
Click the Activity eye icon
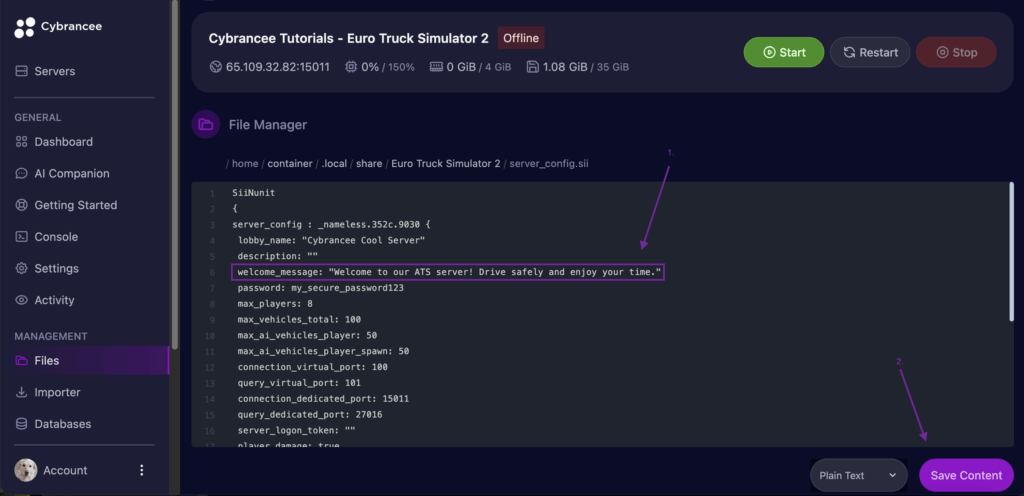click(x=22, y=300)
